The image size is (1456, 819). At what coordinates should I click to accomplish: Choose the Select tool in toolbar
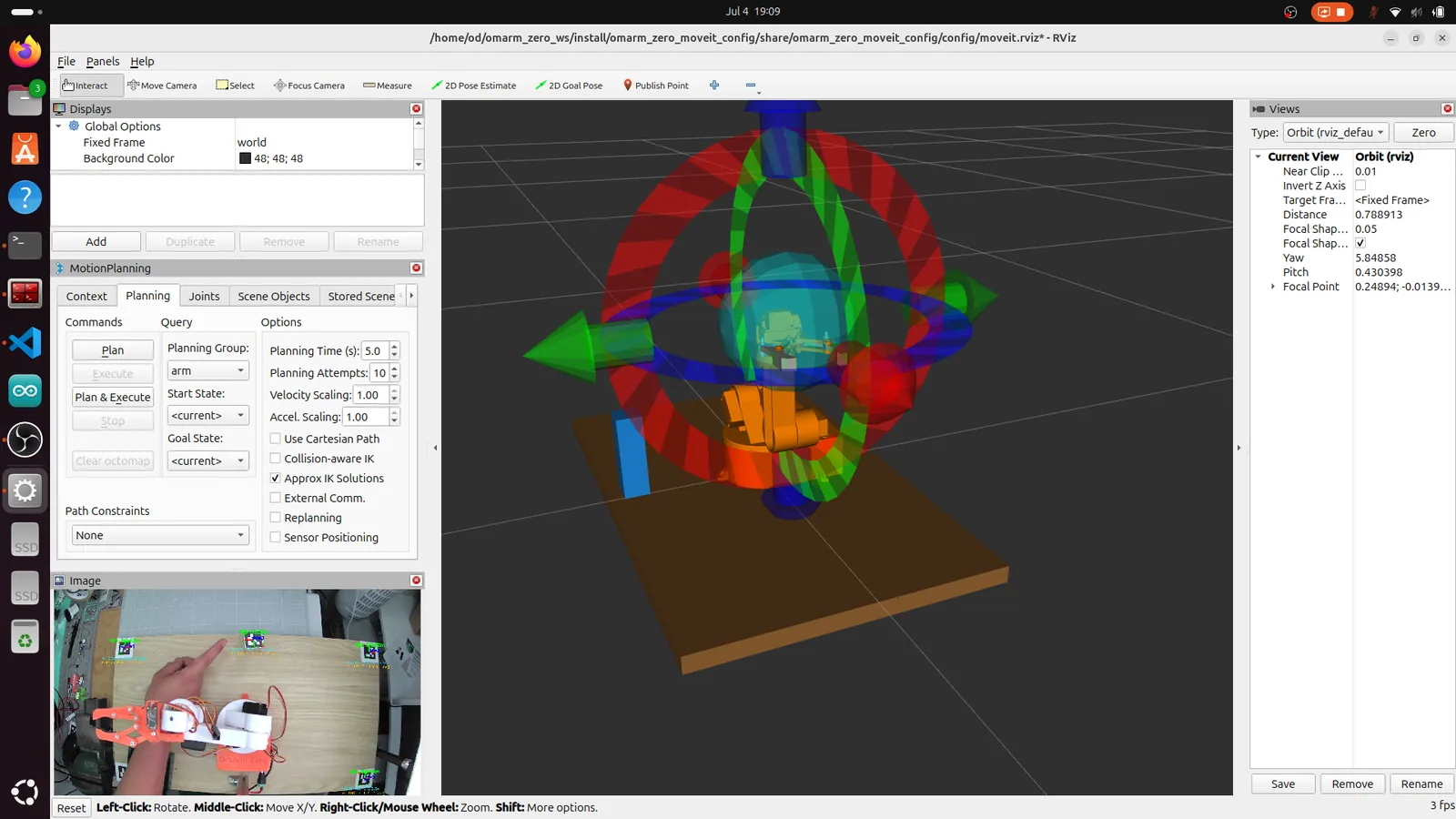tap(235, 86)
